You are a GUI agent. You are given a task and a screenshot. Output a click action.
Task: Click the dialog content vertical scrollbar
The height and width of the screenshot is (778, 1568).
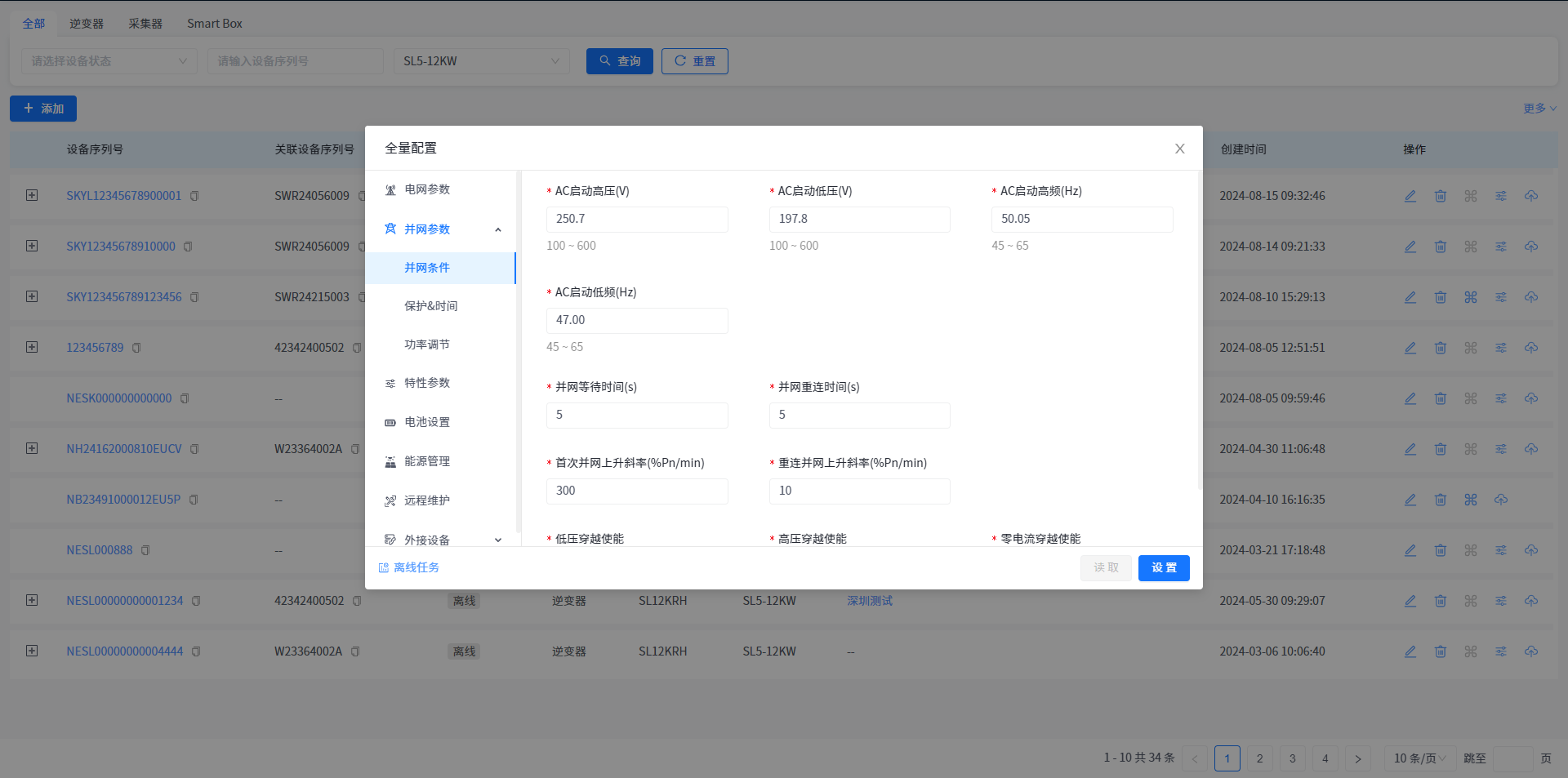pyautogui.click(x=1200, y=327)
